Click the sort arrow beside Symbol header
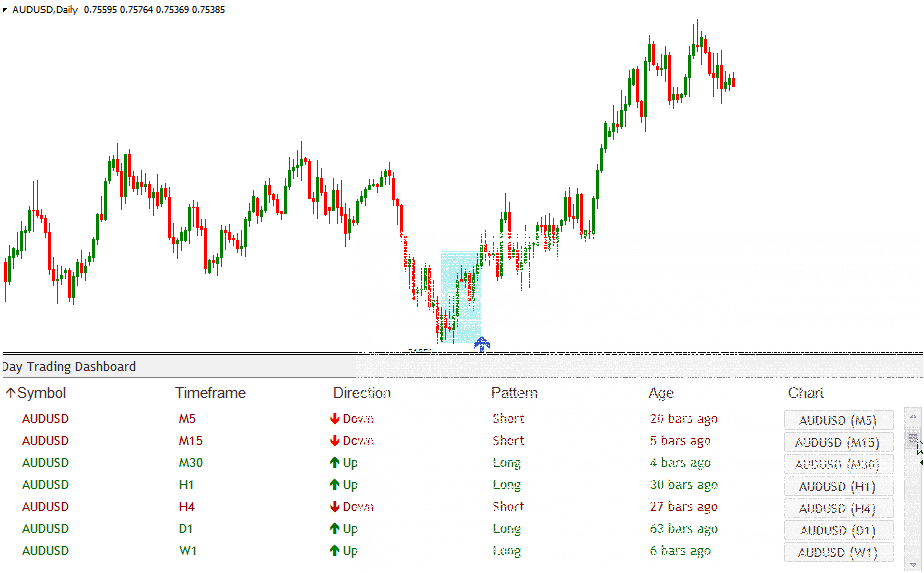Viewport: 924px width, 573px height. (10, 393)
